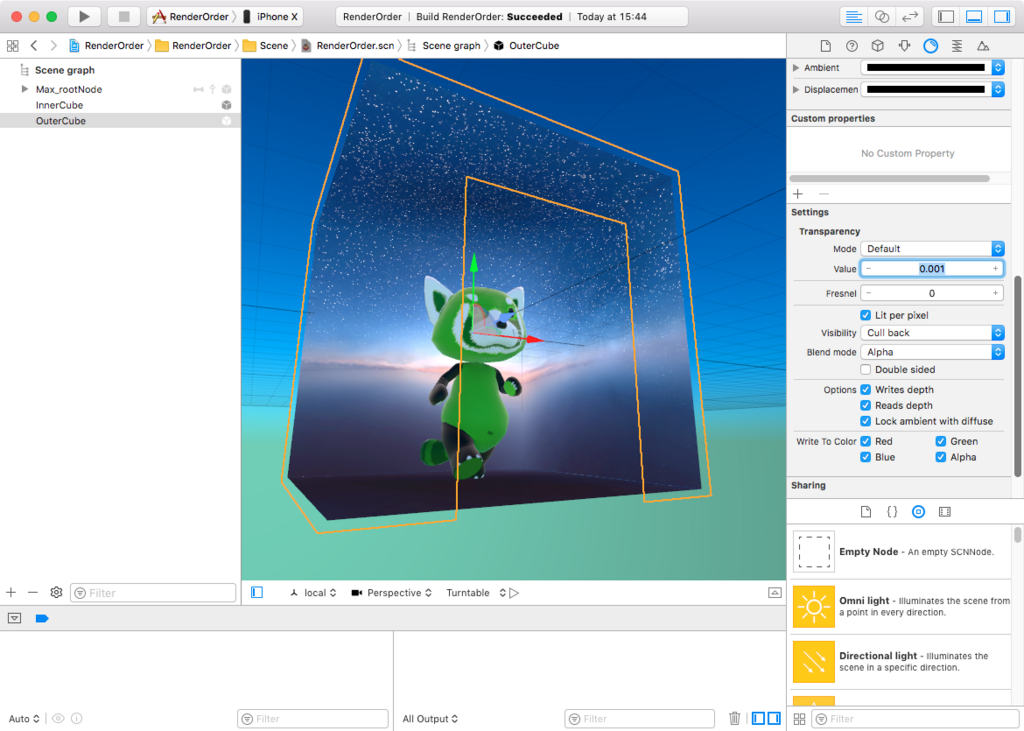Open scene graph gear actions menu
Viewport: 1024px width, 731px height.
[56, 593]
